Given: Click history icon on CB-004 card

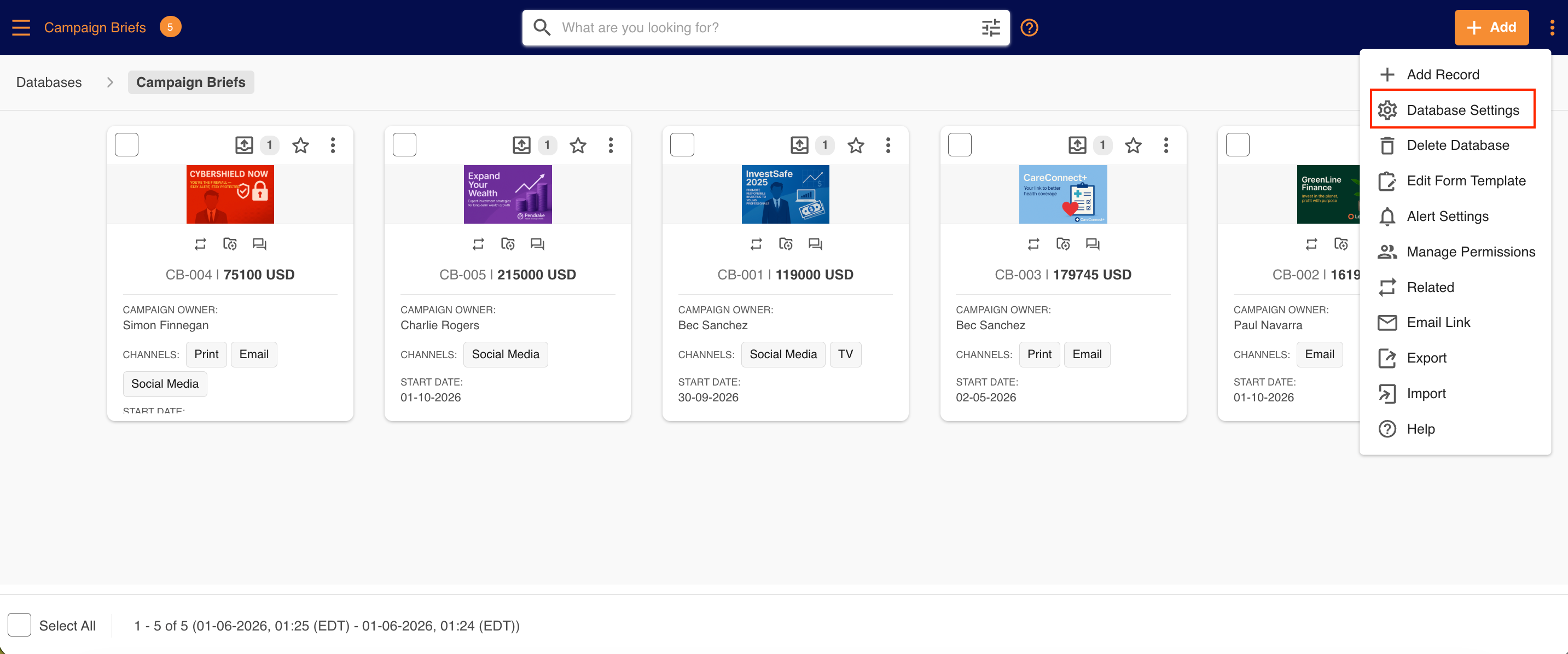Looking at the screenshot, I should (x=230, y=244).
